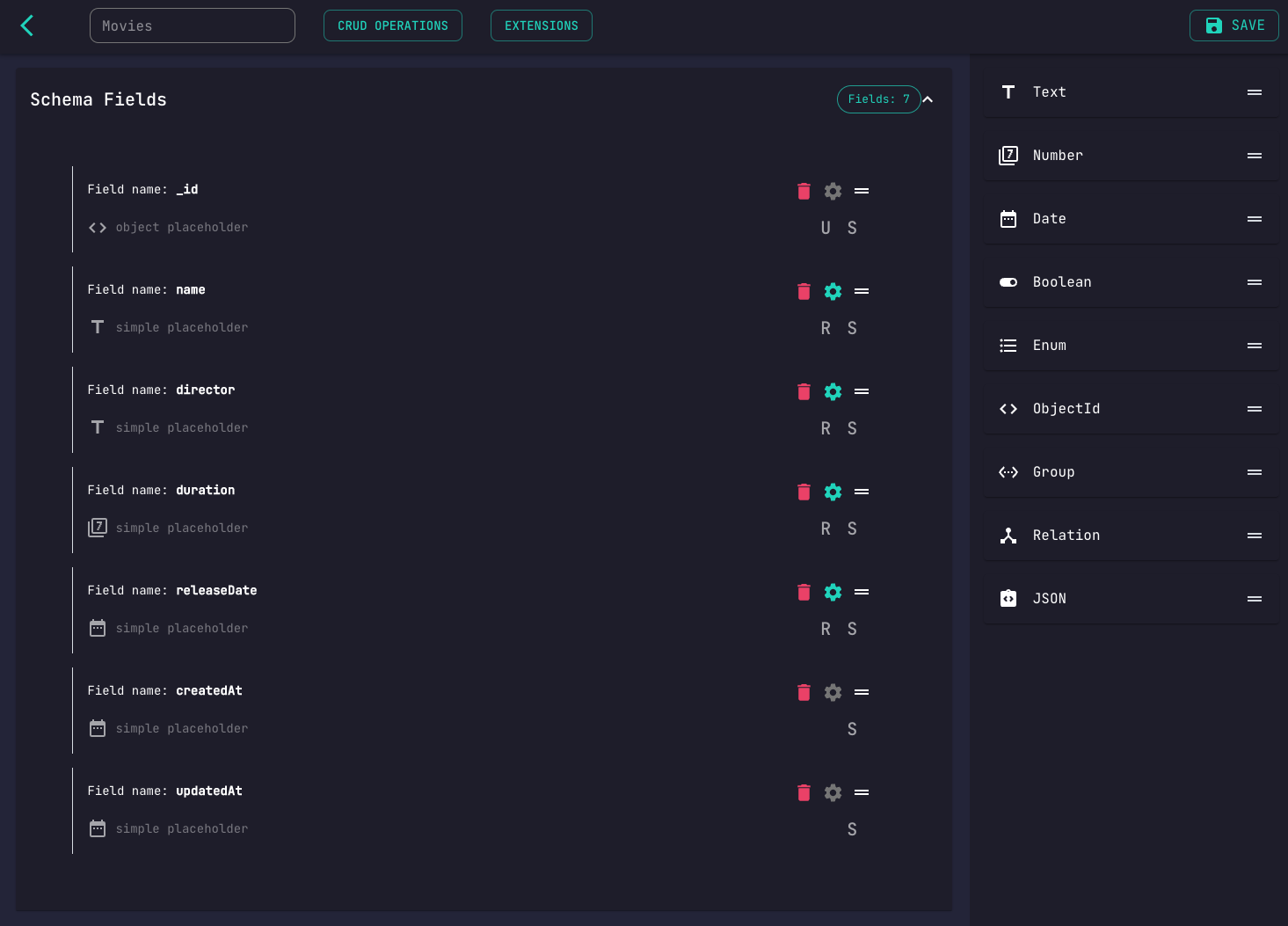Click the S indicator on director field

tap(852, 428)
